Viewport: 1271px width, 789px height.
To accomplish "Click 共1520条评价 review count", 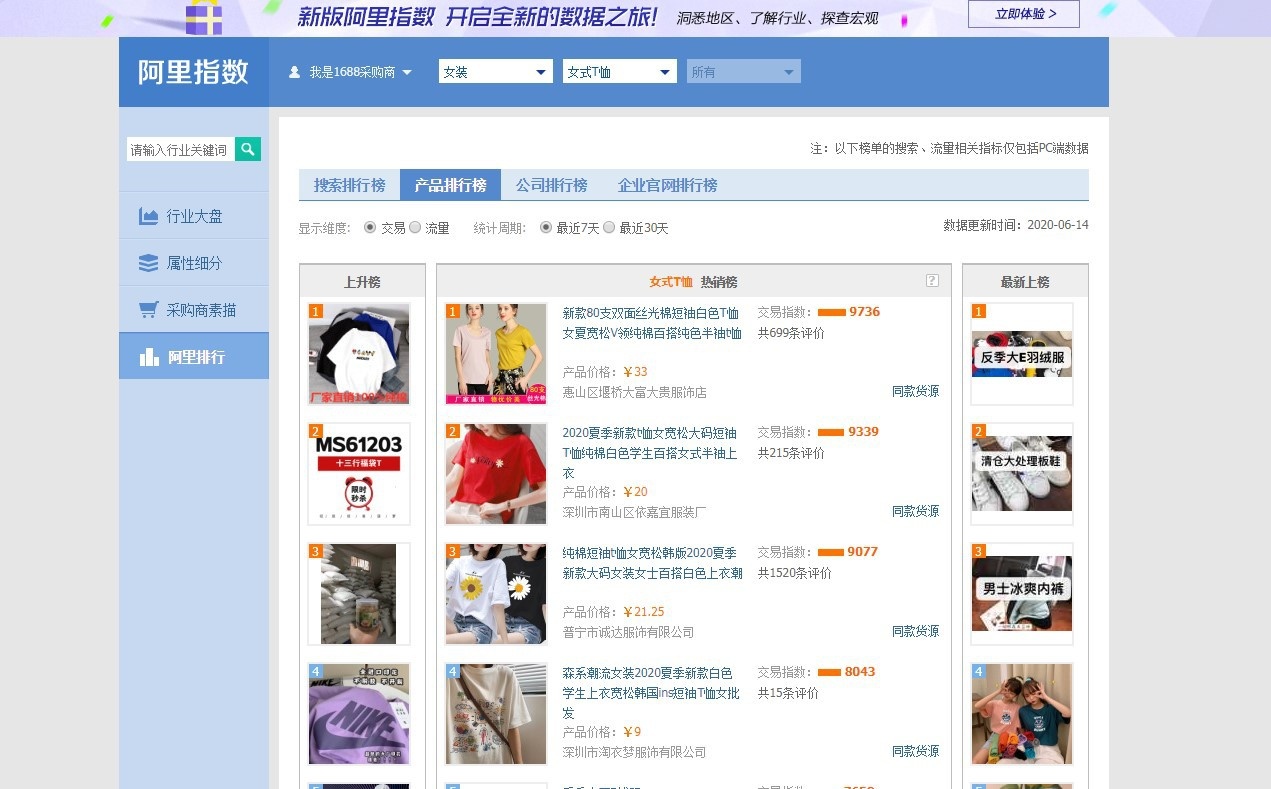I will point(794,573).
